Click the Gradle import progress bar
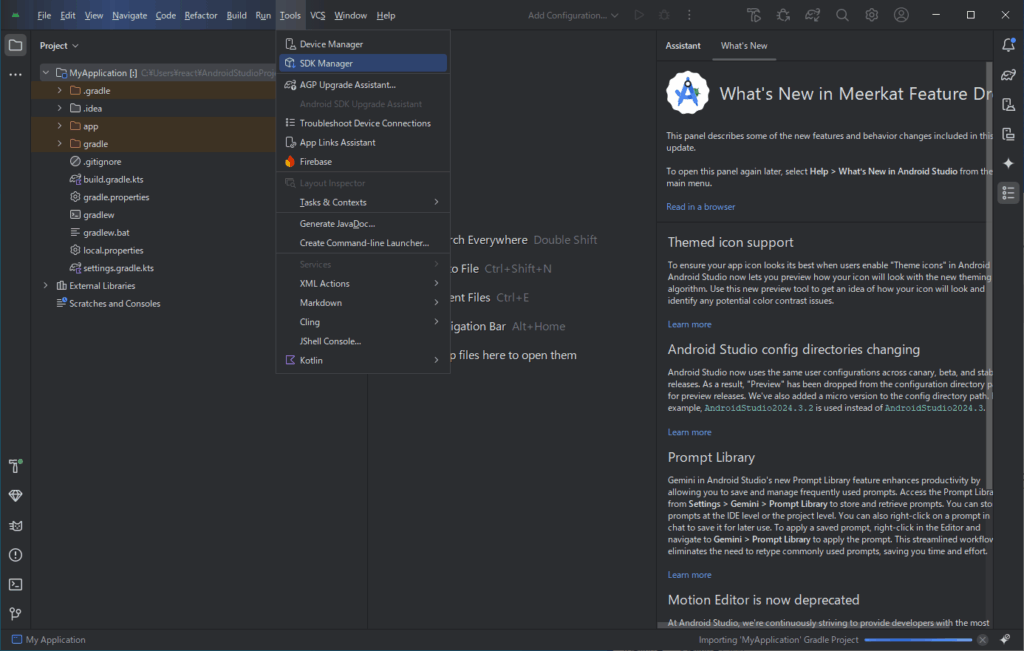 click(918, 640)
